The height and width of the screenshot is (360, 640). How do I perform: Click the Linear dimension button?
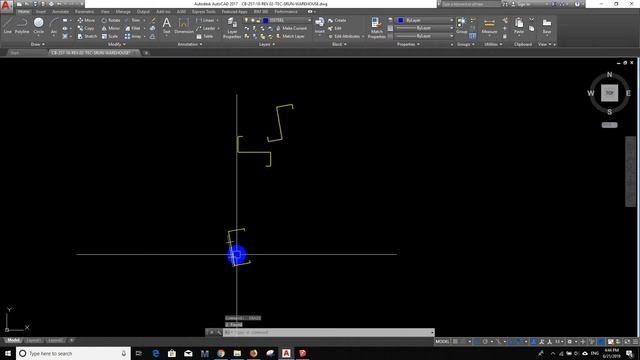pyautogui.click(x=206, y=20)
